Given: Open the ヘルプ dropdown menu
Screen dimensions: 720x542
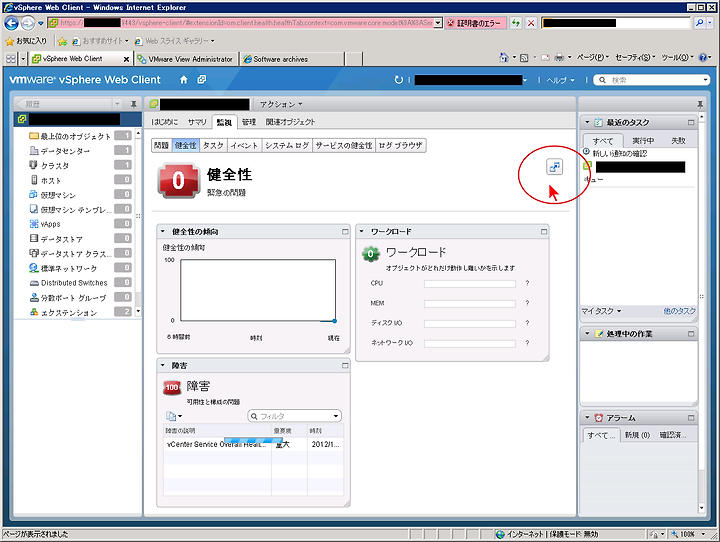Looking at the screenshot, I should (x=560, y=80).
